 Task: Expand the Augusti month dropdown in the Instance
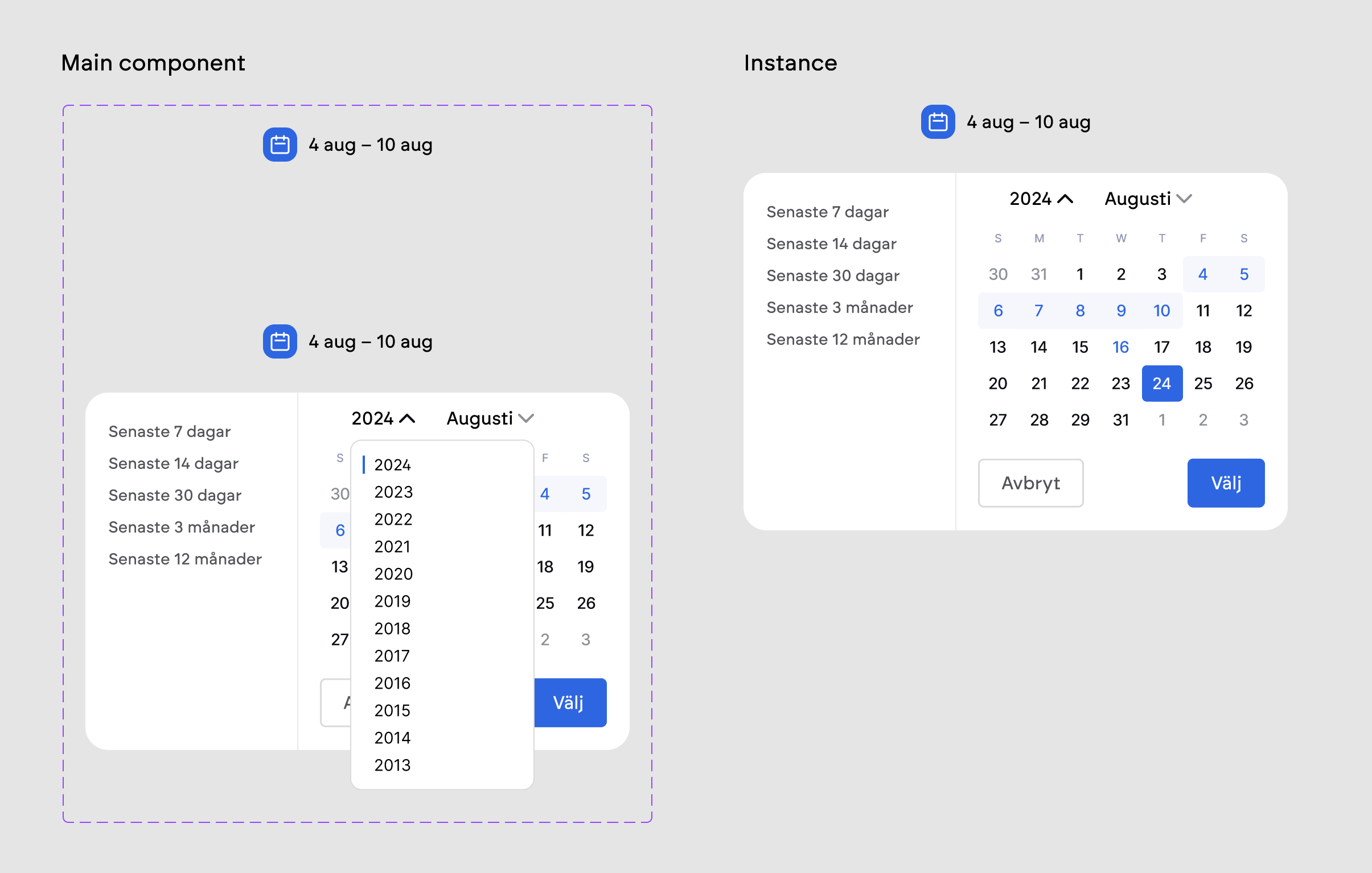pos(1148,199)
